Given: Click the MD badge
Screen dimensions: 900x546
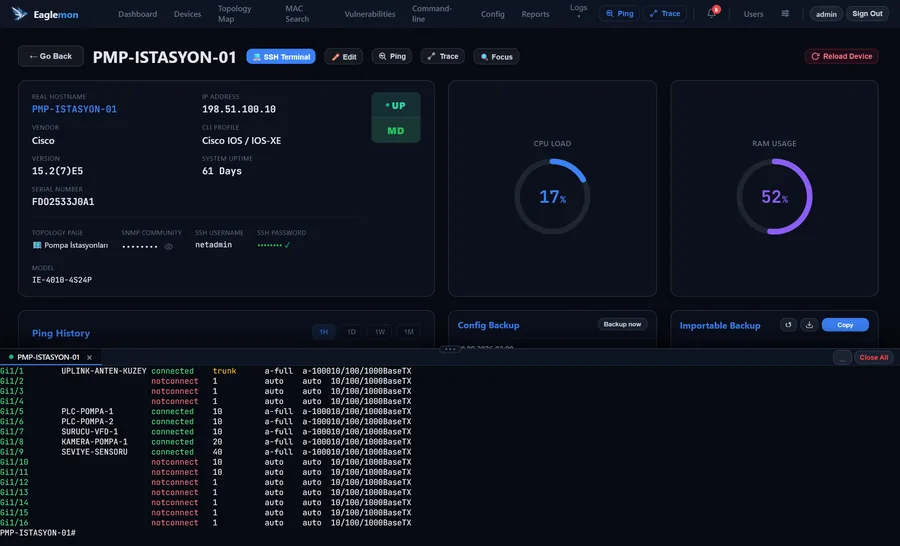Looking at the screenshot, I should [x=395, y=130].
